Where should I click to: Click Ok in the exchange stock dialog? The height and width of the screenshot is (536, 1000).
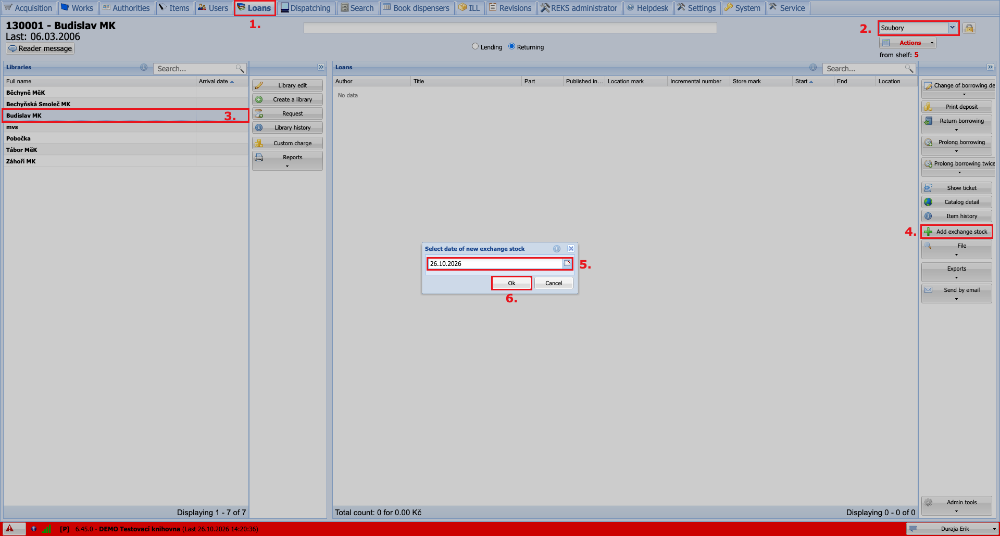(511, 283)
